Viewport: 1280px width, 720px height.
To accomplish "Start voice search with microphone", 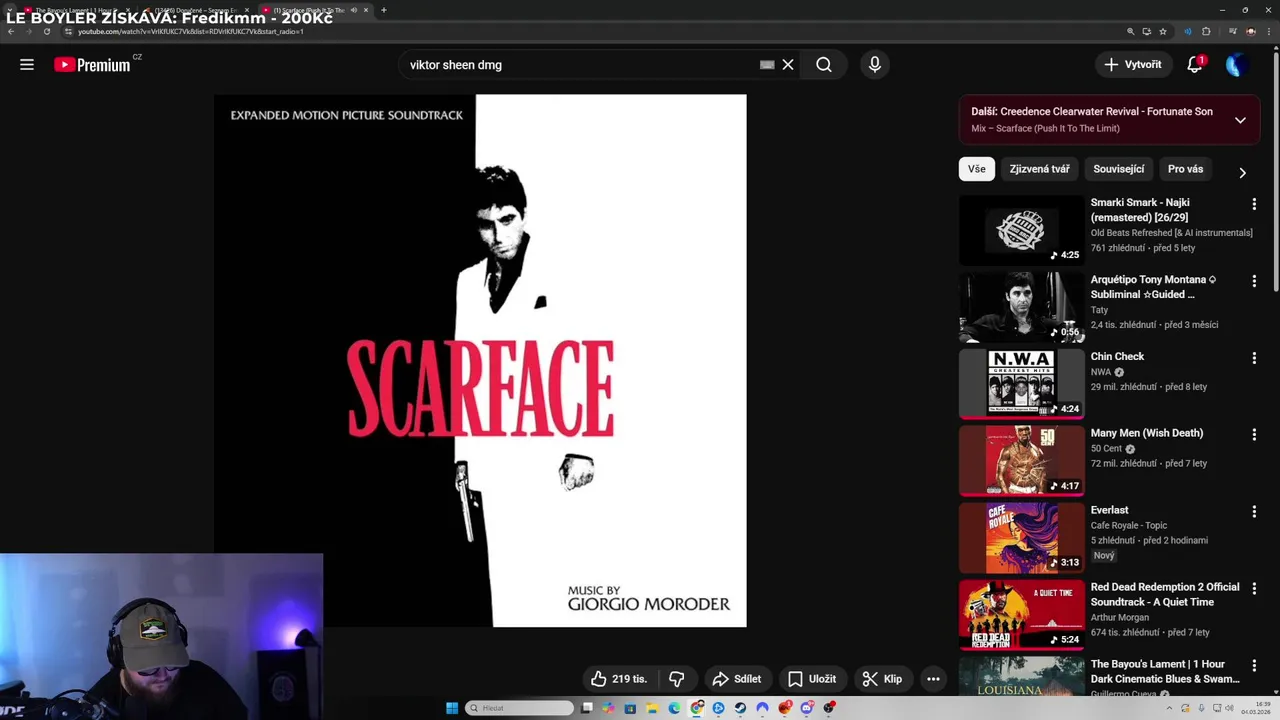I will point(875,64).
